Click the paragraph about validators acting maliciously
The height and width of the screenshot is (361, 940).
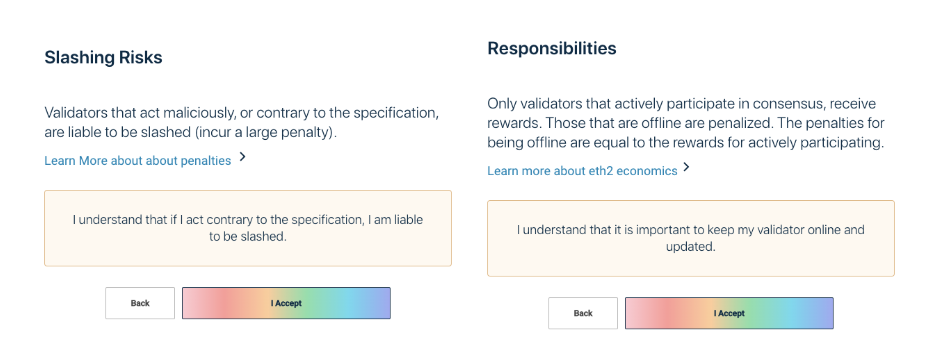(242, 122)
